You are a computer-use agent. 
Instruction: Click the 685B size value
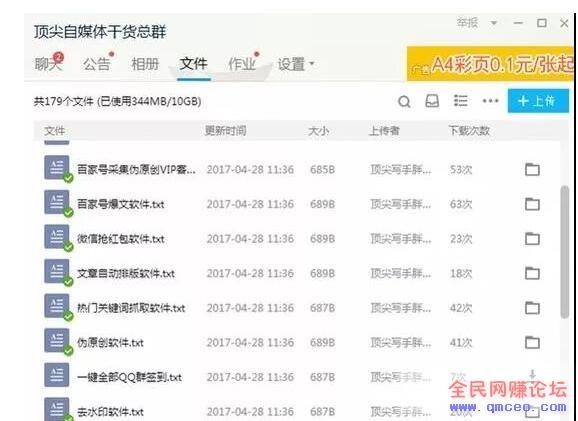click(323, 170)
